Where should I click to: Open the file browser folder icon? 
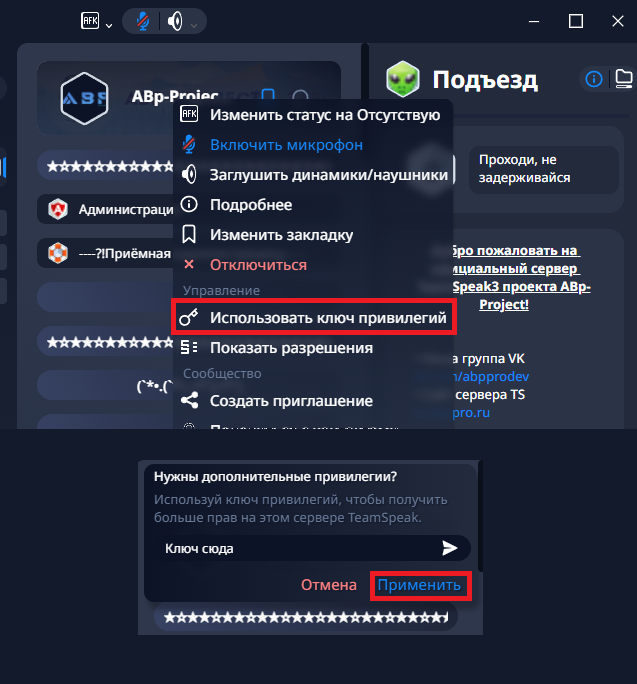point(624,79)
